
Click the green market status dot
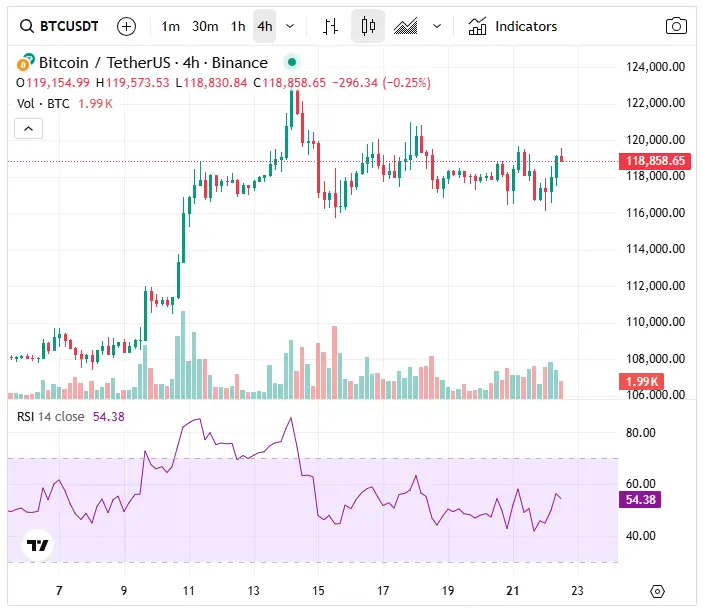pyautogui.click(x=292, y=62)
